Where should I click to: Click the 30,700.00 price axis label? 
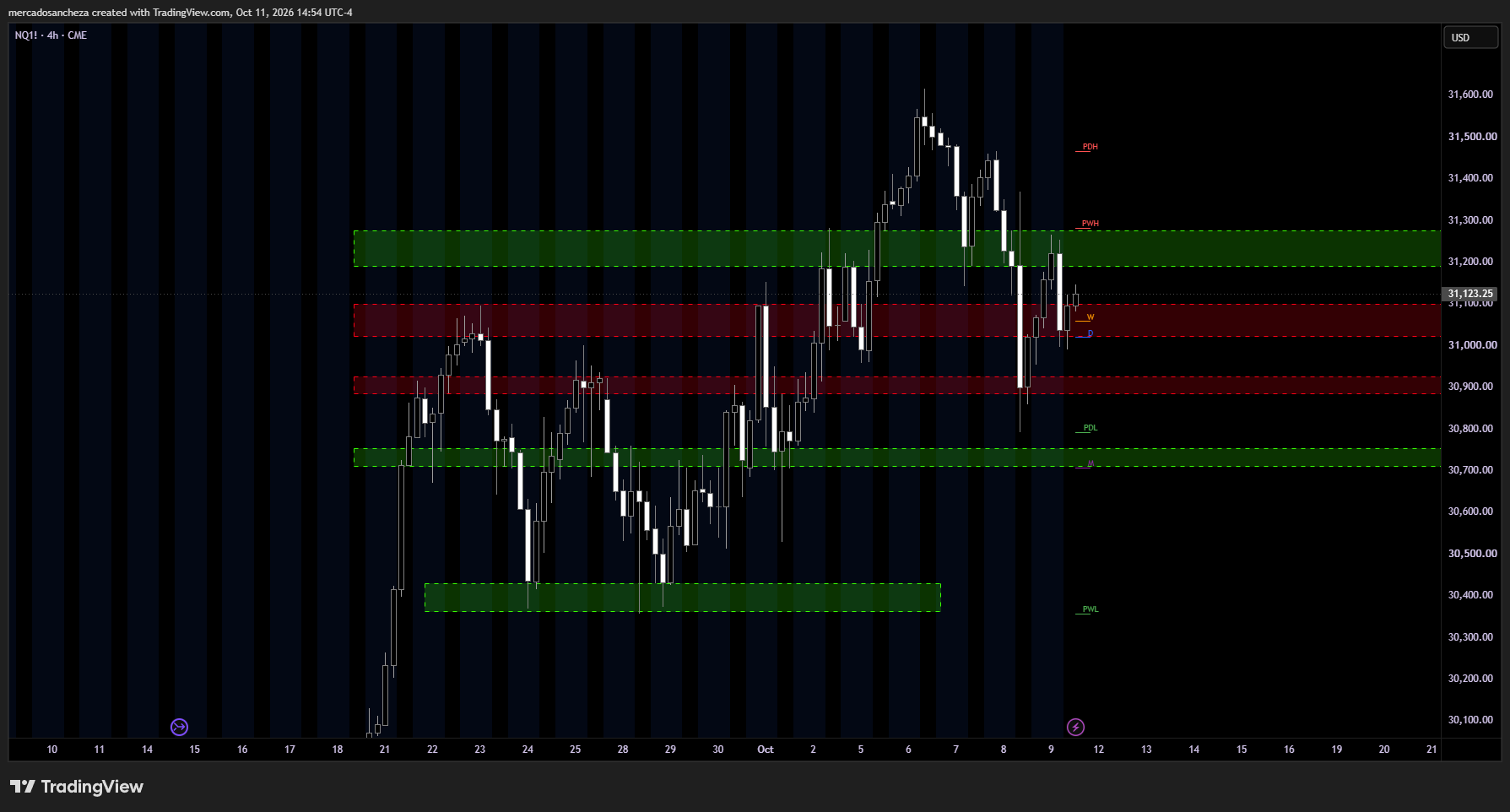(x=1470, y=470)
